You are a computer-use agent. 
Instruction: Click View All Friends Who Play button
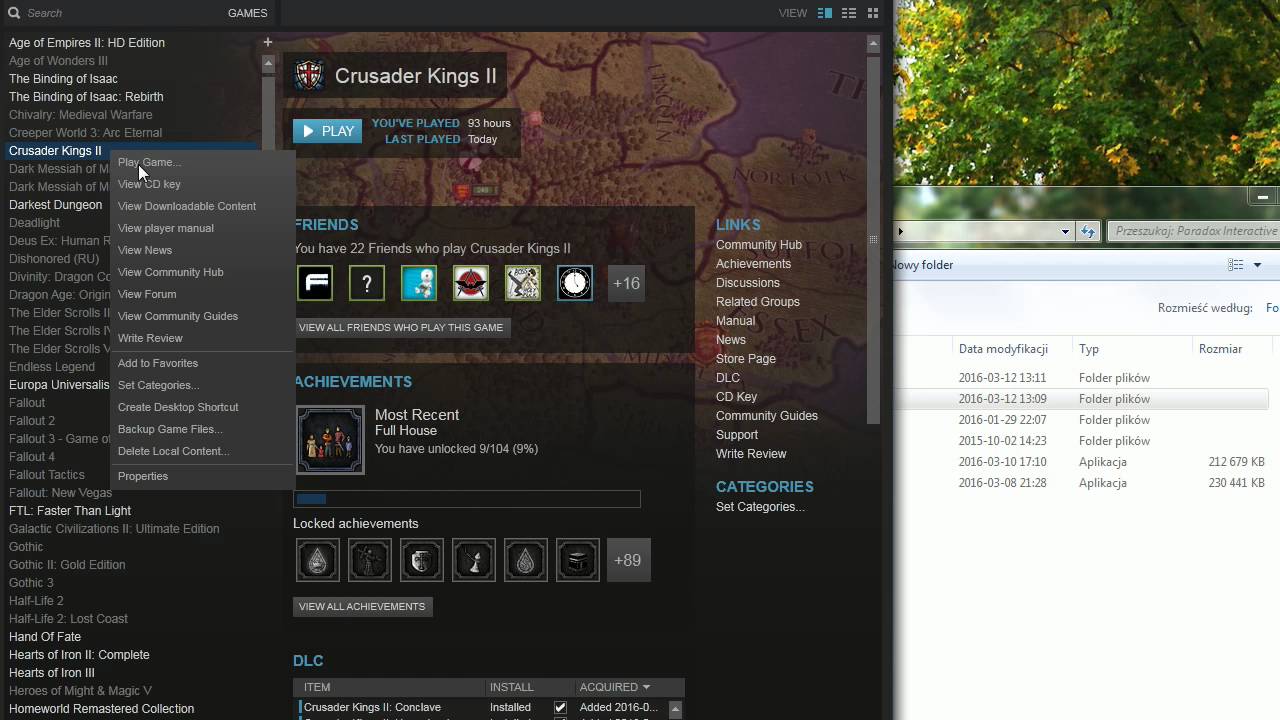click(401, 327)
